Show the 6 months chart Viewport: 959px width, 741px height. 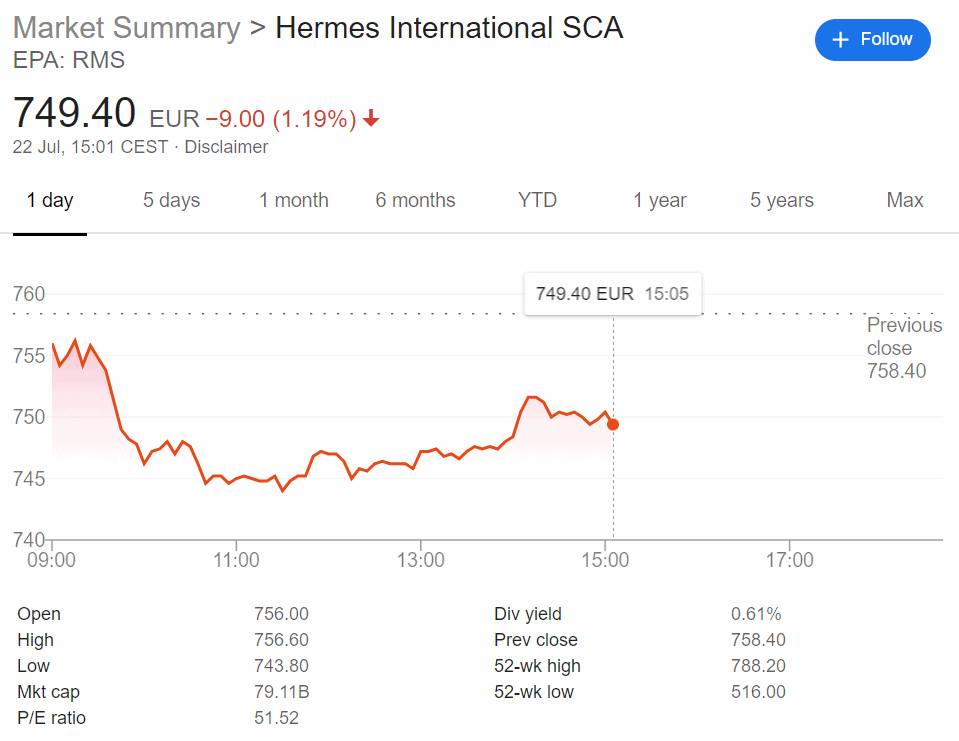(415, 201)
